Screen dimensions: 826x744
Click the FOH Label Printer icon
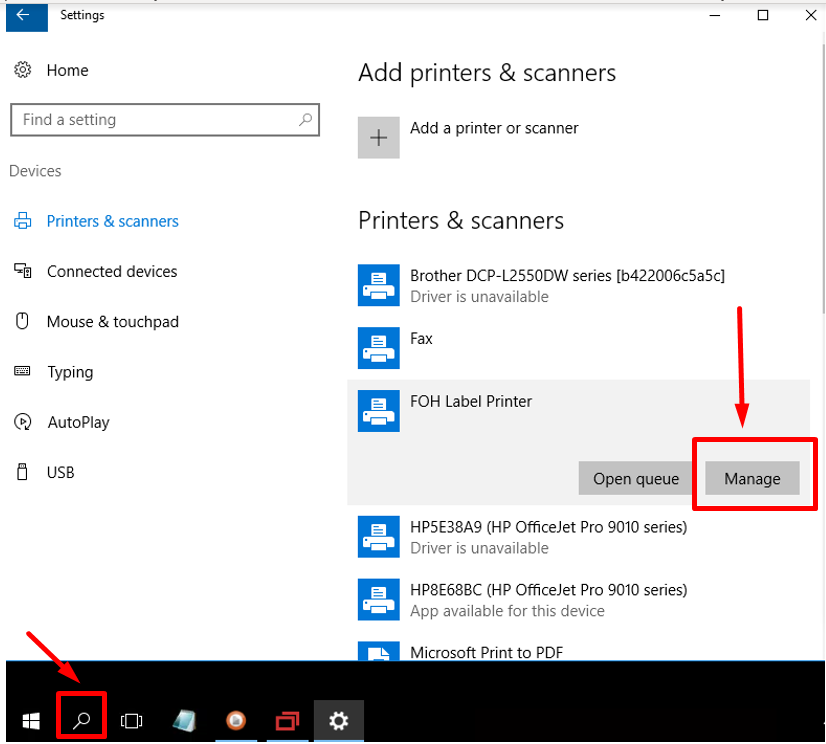[379, 411]
